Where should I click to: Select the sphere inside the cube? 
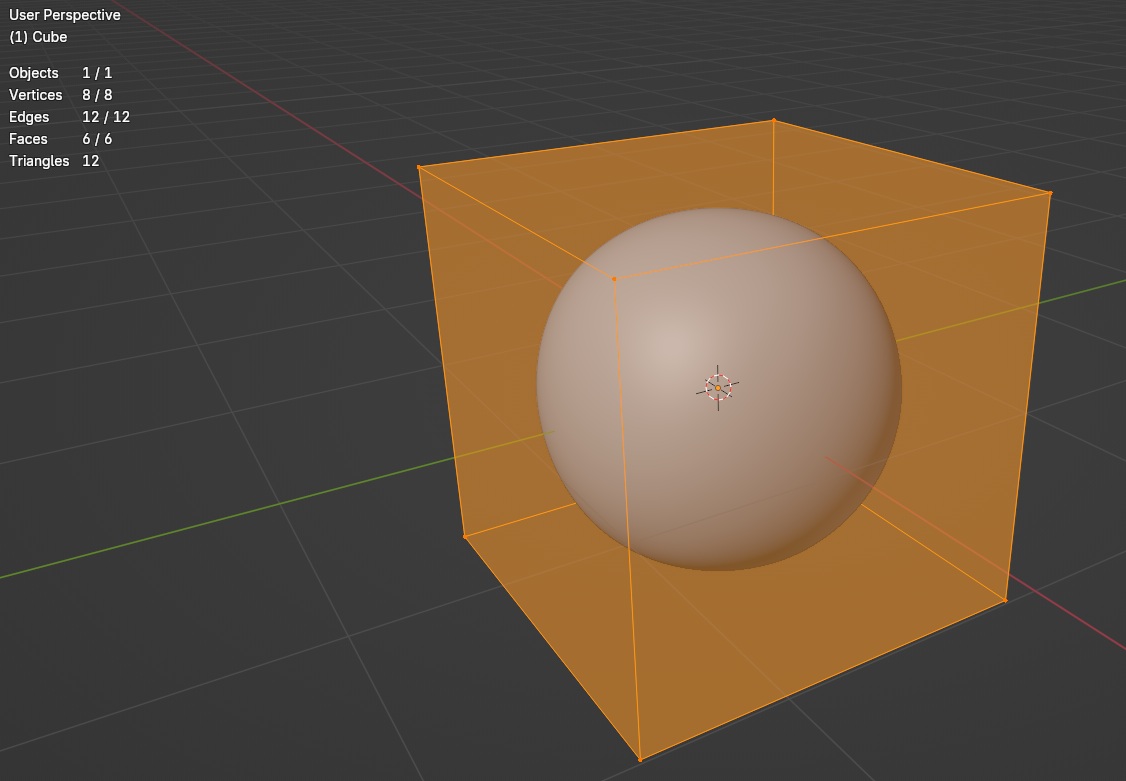[x=719, y=390]
